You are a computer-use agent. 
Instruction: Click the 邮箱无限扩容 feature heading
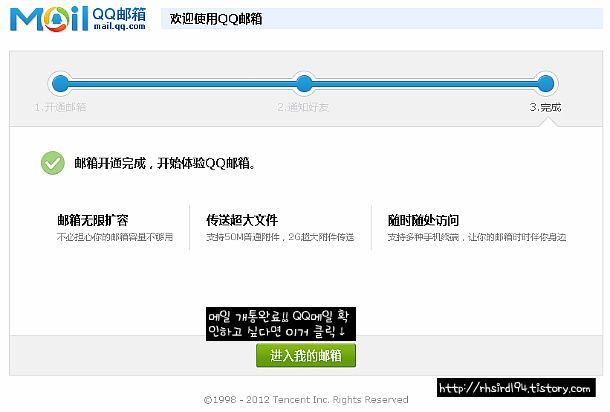coord(93,220)
